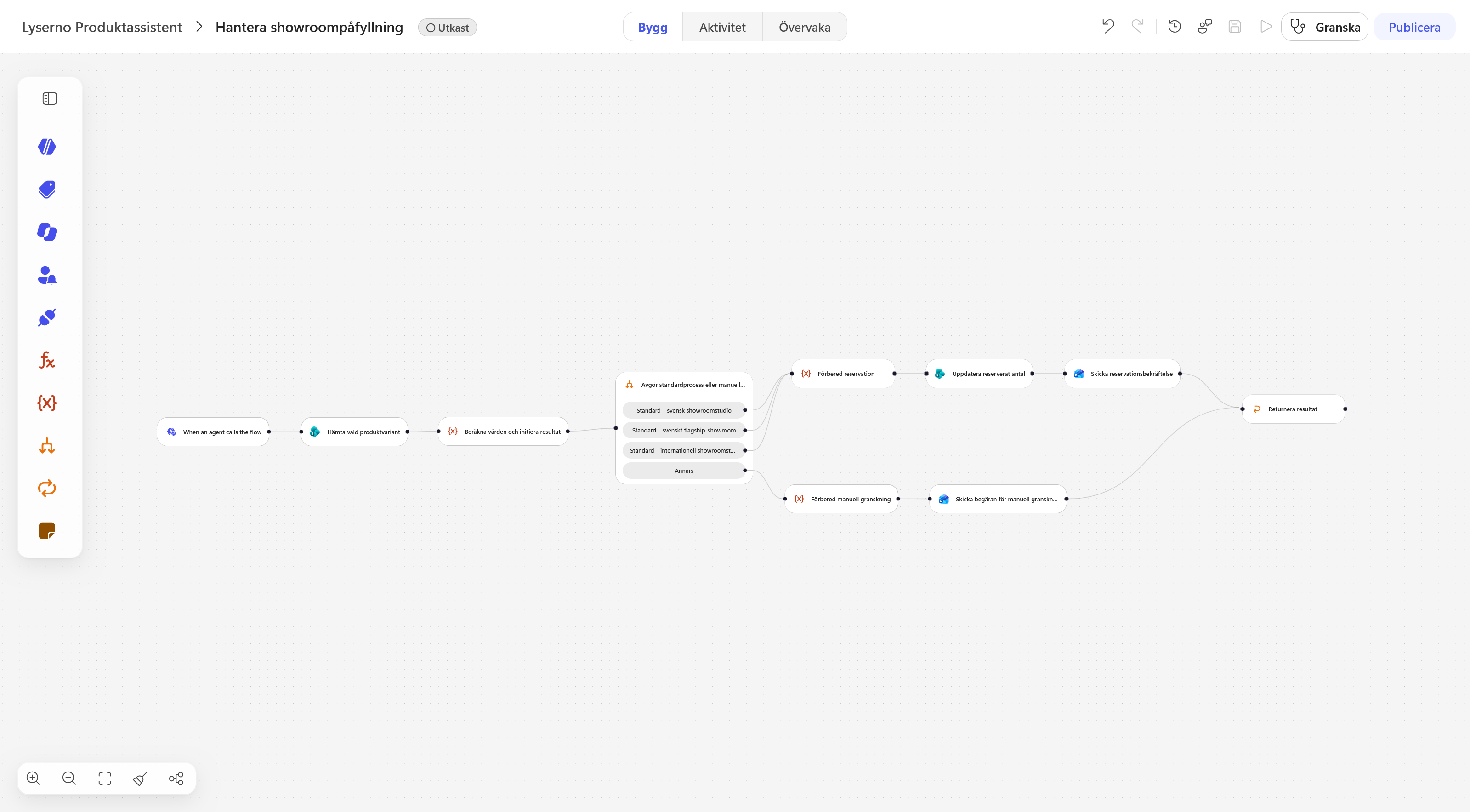Select the loop tool icon
Image resolution: width=1470 pixels, height=812 pixels.
(x=47, y=488)
